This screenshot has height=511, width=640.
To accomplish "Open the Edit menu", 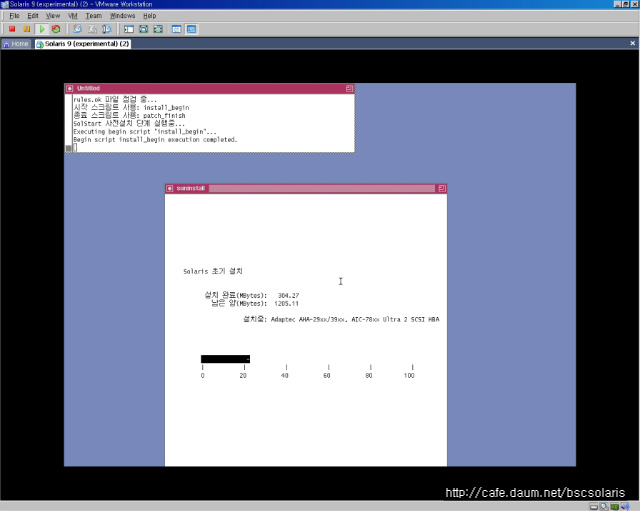I will 33,16.
